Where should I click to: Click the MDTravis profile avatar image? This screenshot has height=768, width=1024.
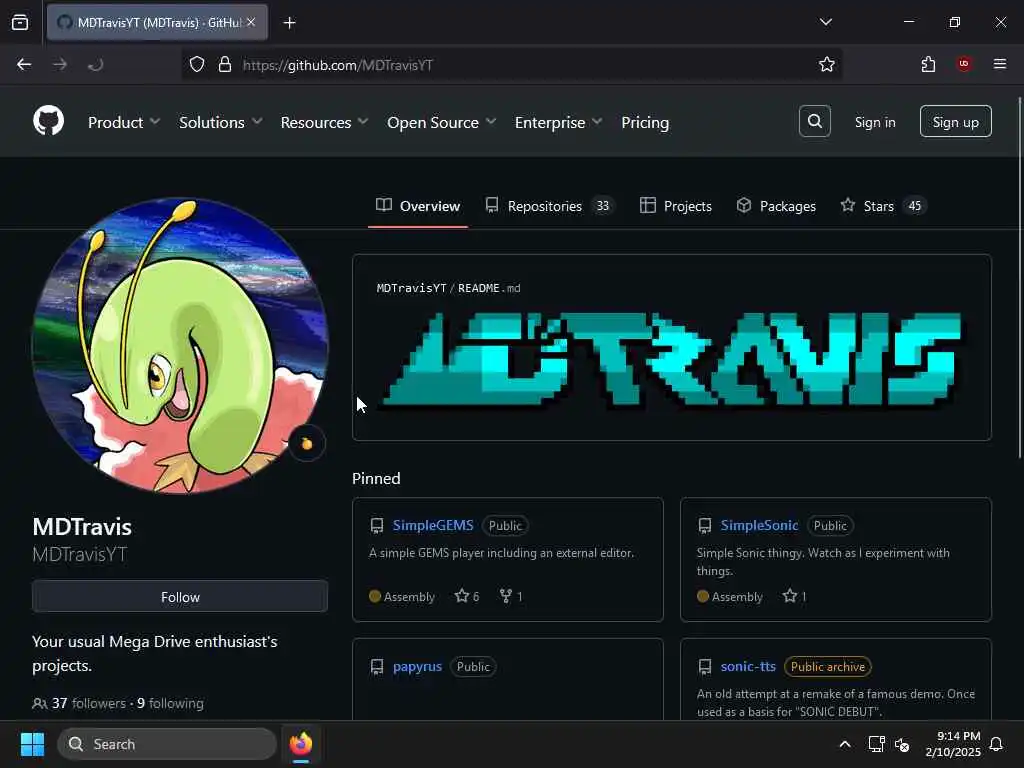click(180, 346)
